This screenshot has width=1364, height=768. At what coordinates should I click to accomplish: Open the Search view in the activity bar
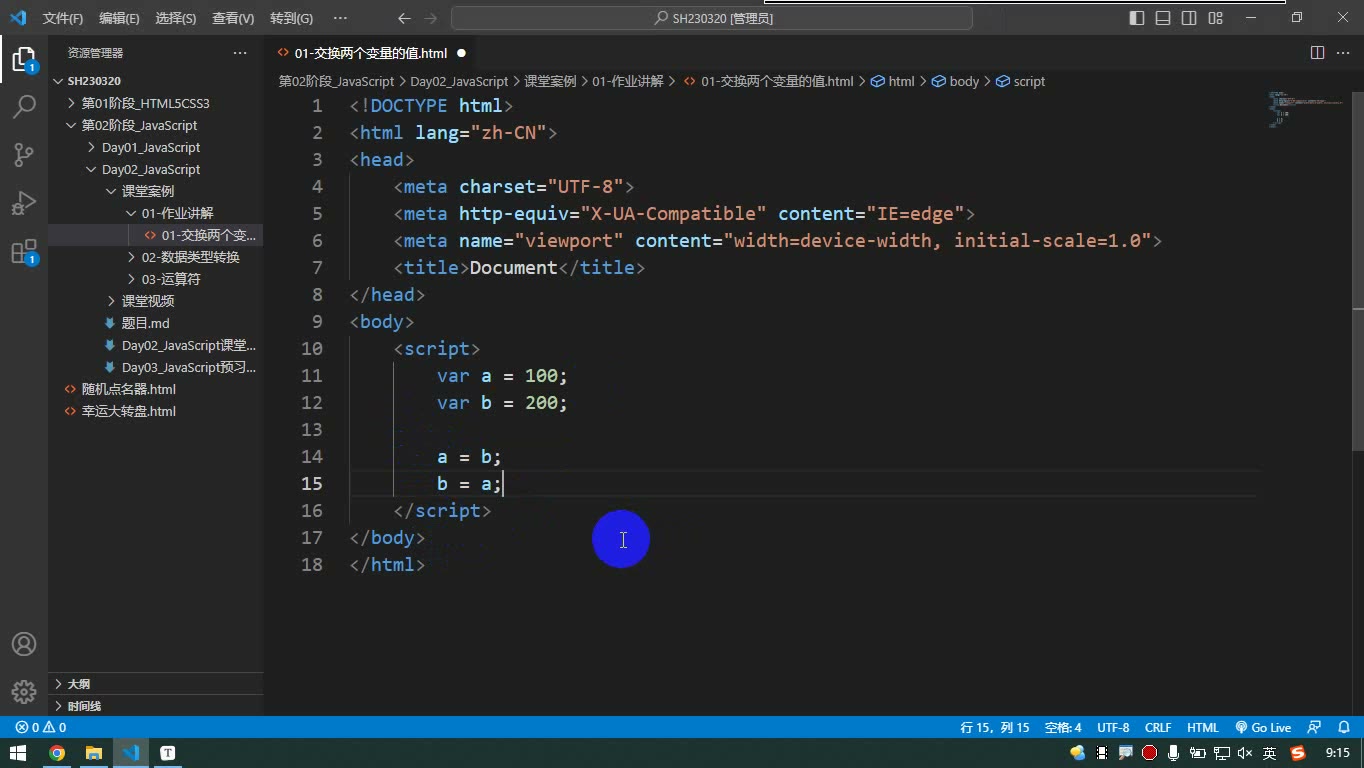coord(24,106)
